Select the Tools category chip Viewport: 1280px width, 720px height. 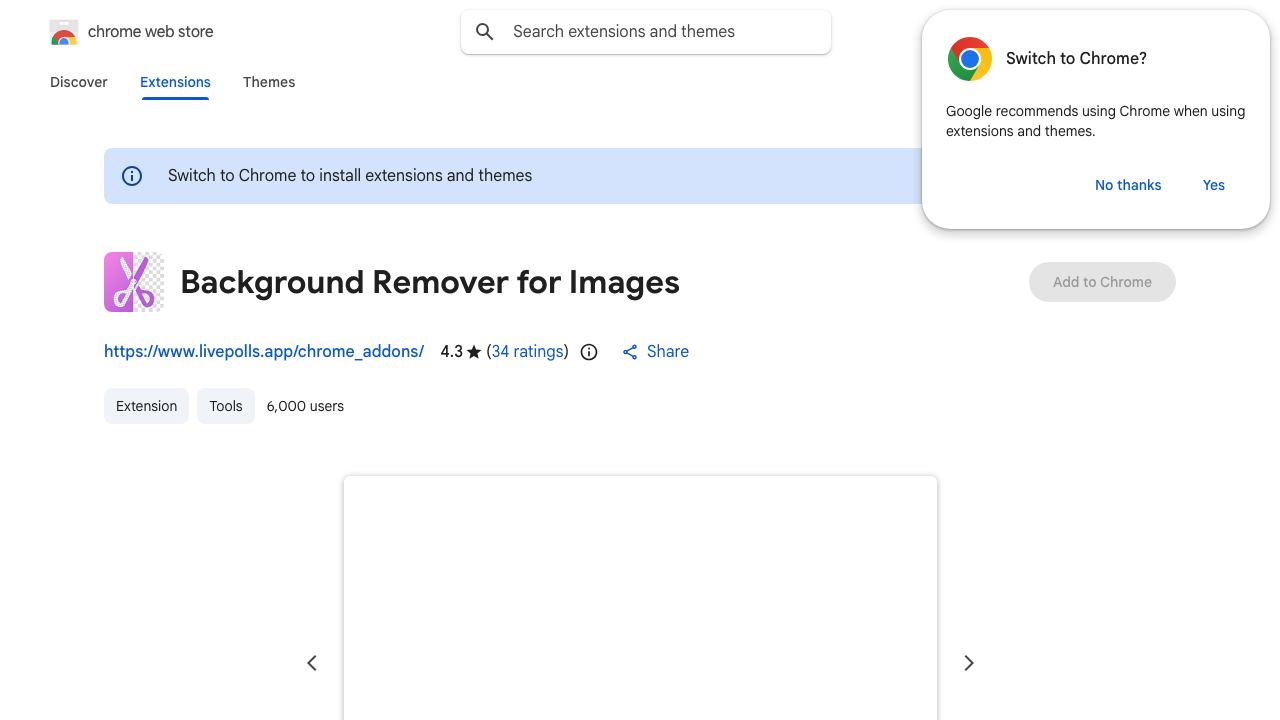coord(226,406)
